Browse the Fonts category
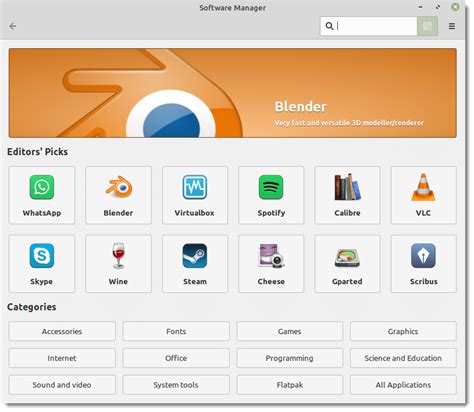This screenshot has width=474, height=412. (176, 331)
